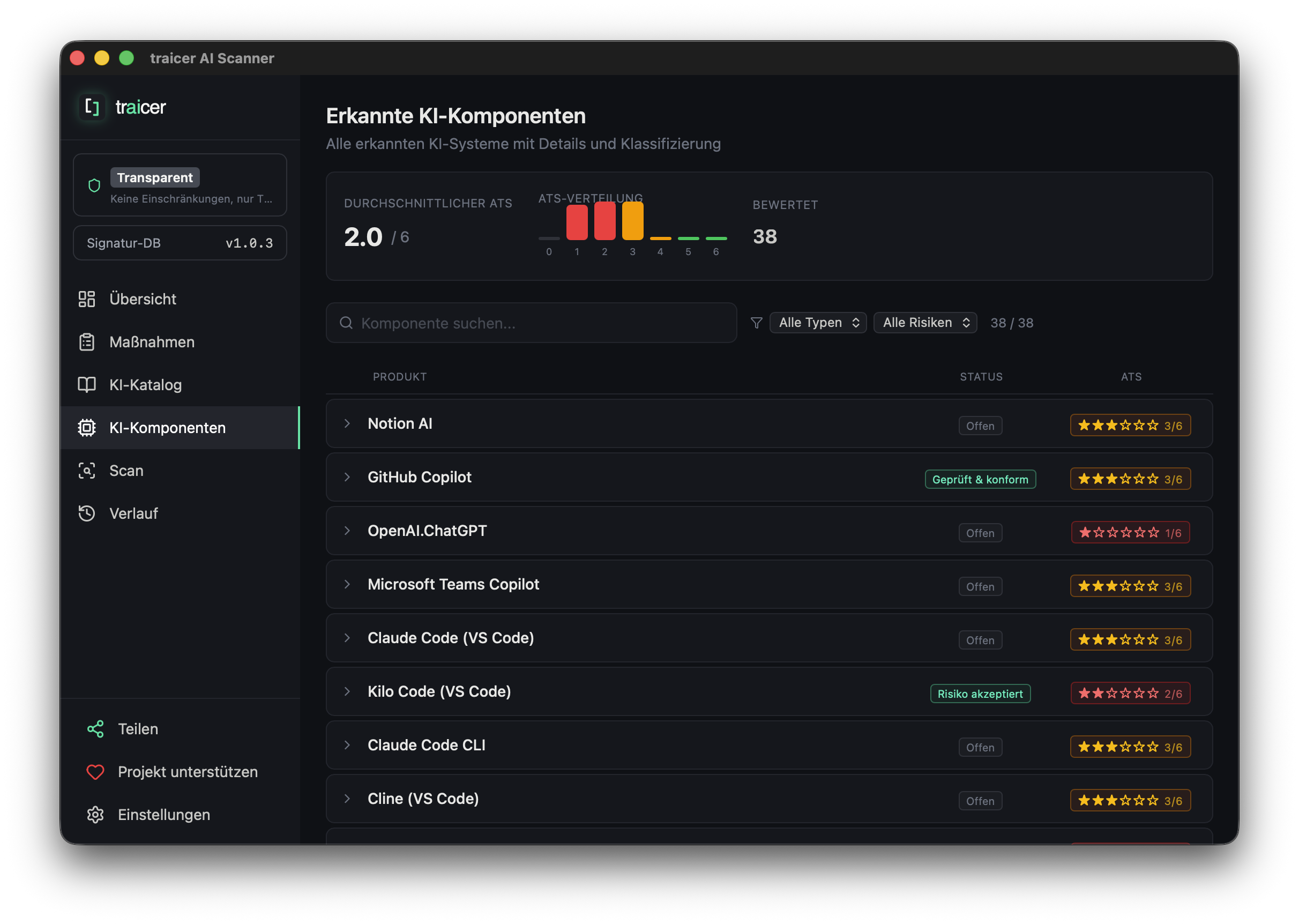The image size is (1299, 924).
Task: Open the Alle Risiken filter dropdown
Action: [x=925, y=323]
